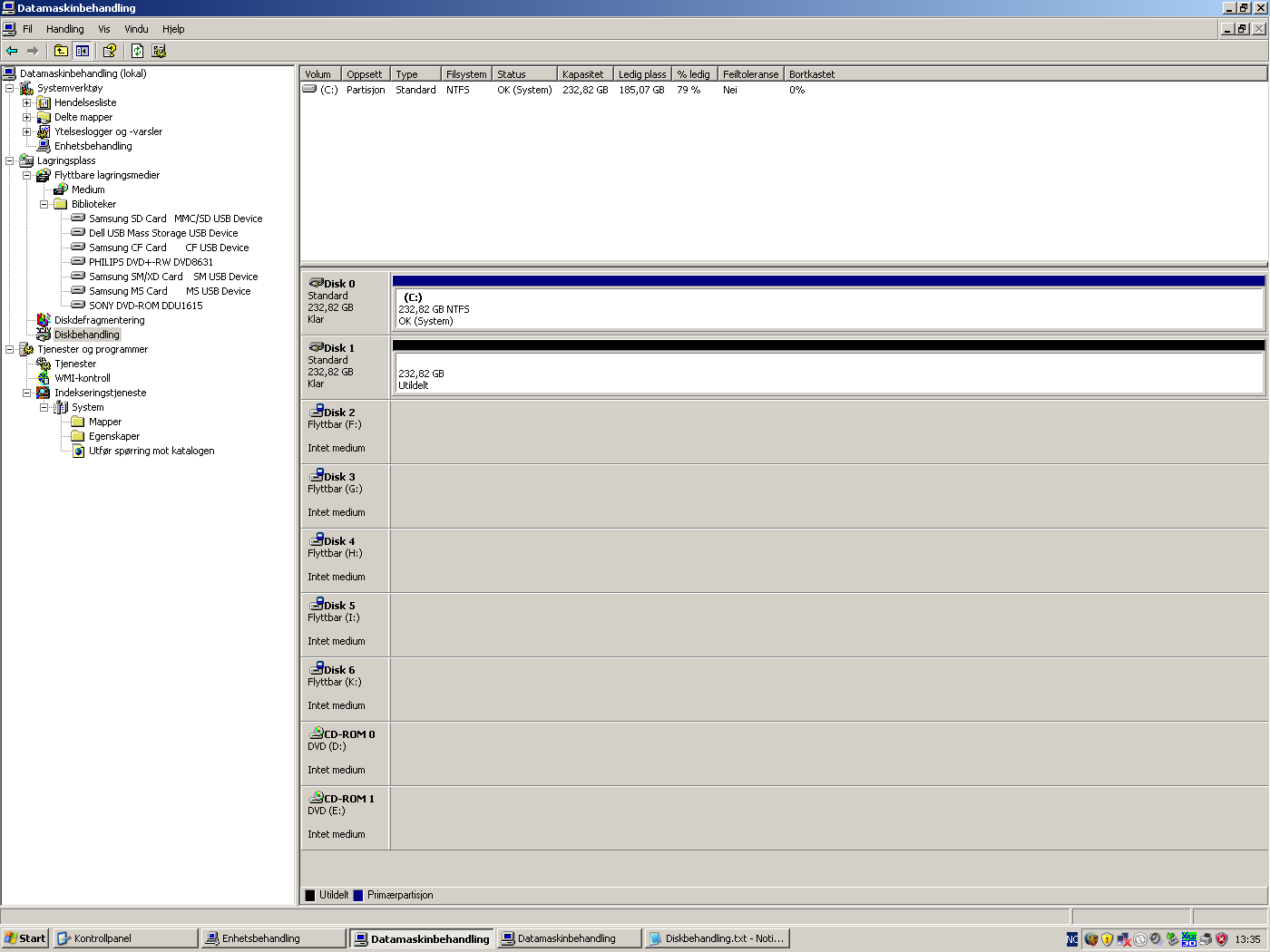Select the Hendelsesliste icon in the tree
The height and width of the screenshot is (952, 1270).
click(44, 102)
